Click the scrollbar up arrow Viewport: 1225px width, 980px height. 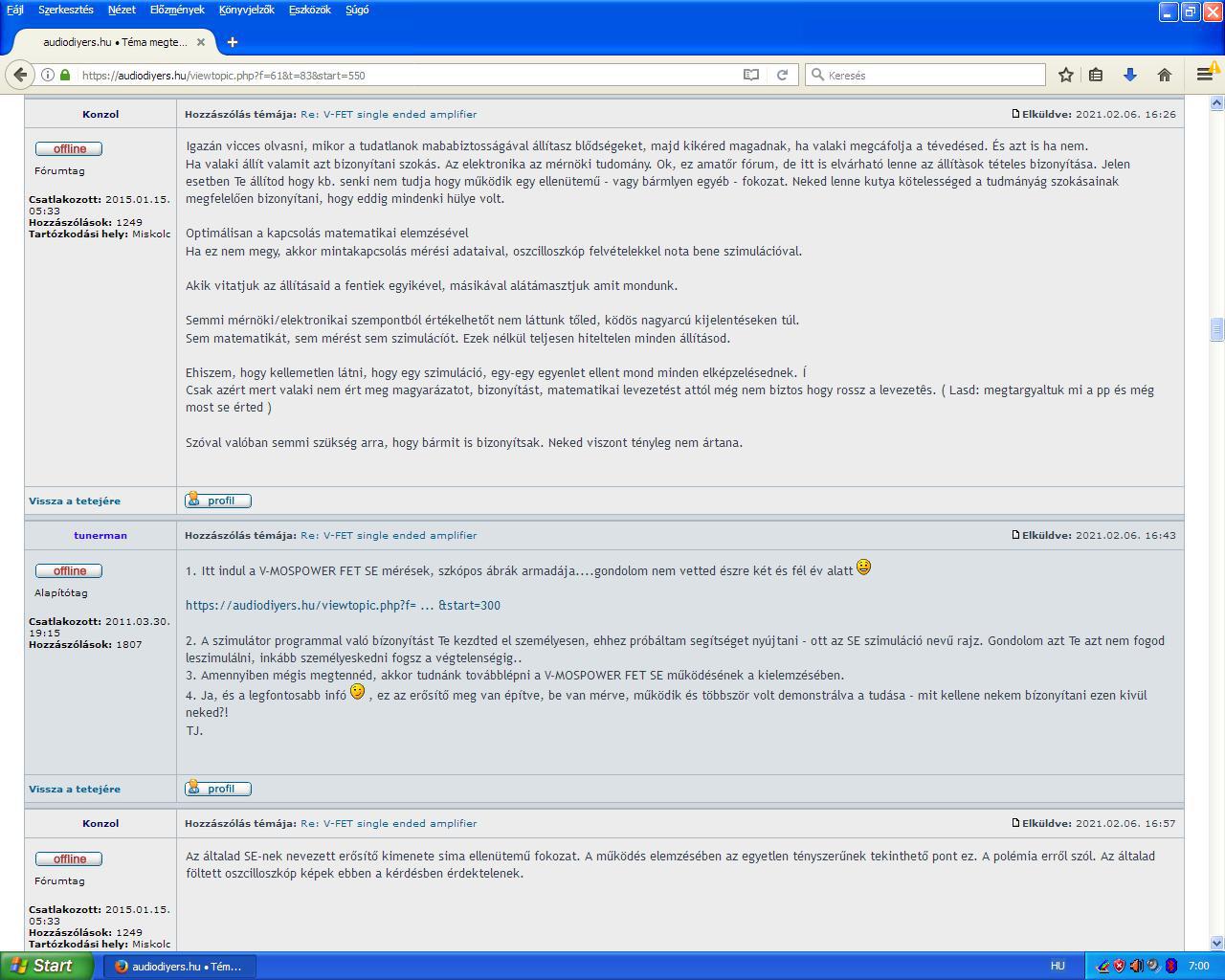(1217, 102)
